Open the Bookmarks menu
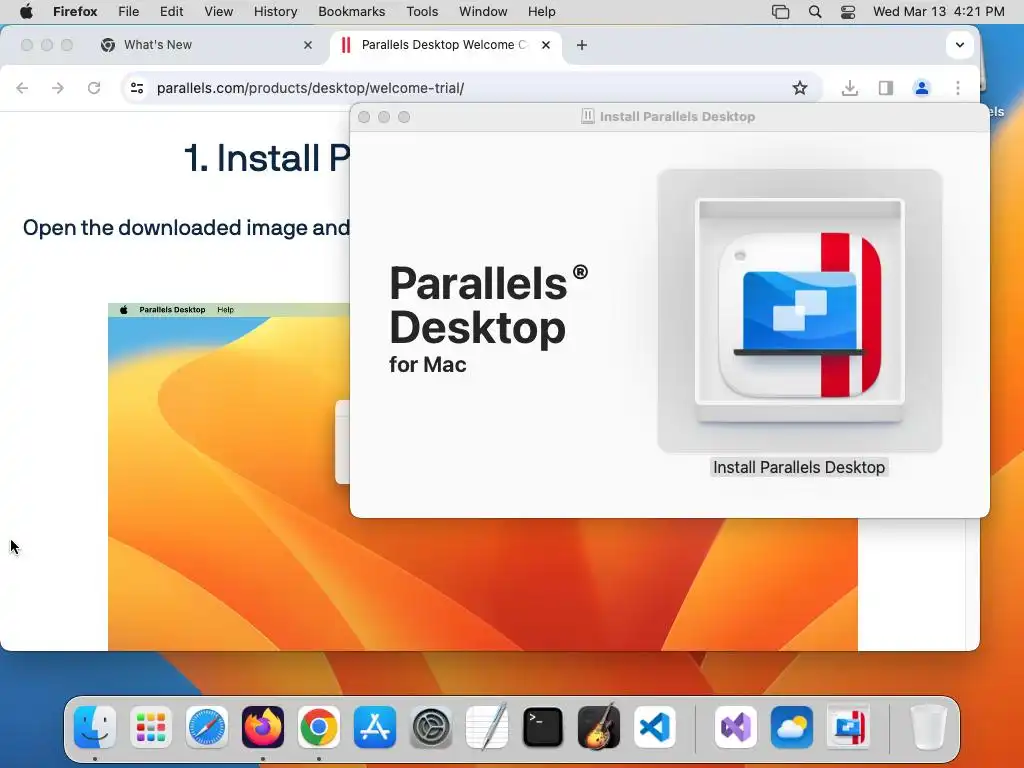The image size is (1024, 768). (x=351, y=12)
